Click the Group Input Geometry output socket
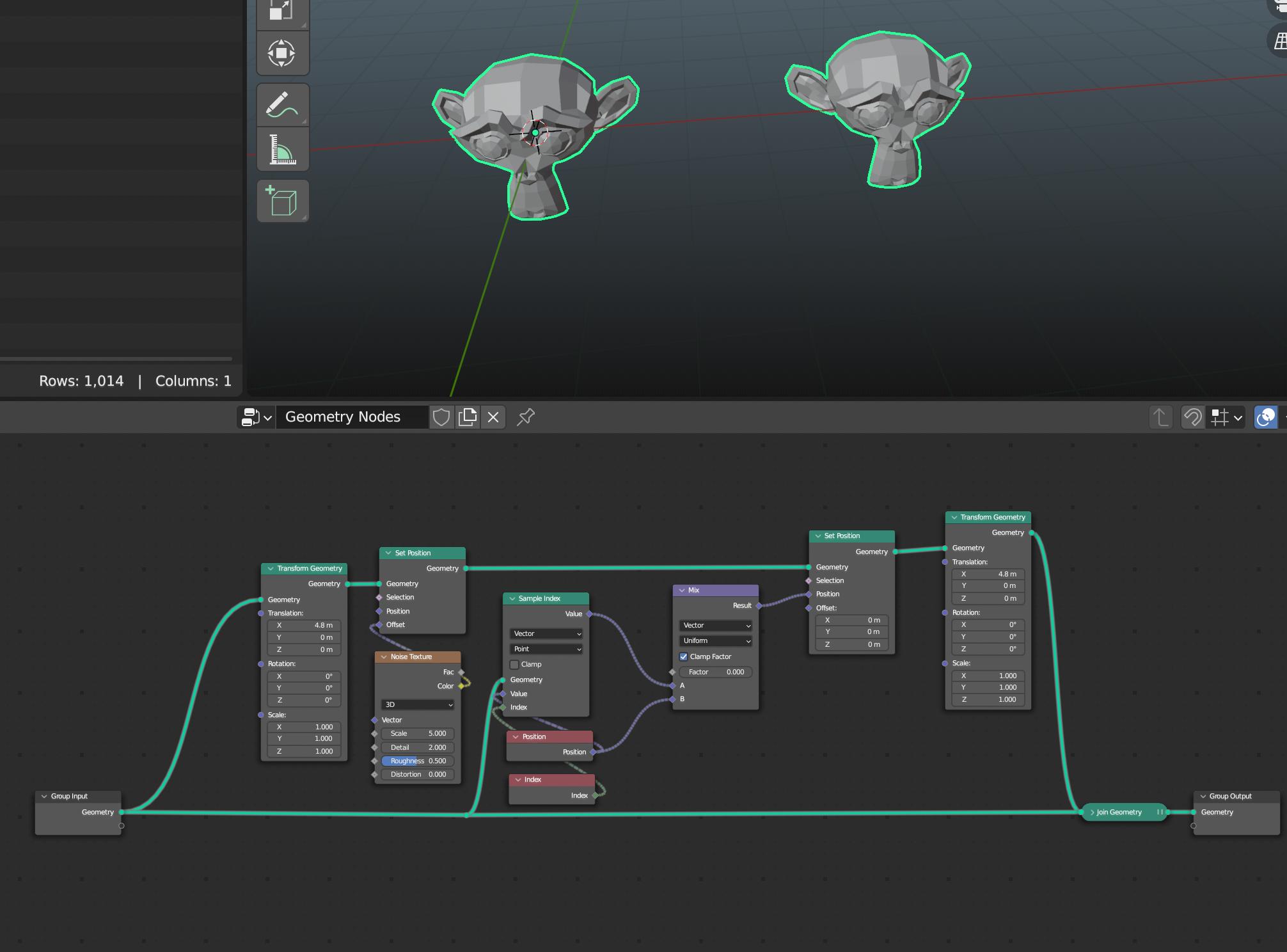The image size is (1287, 952). pos(122,812)
